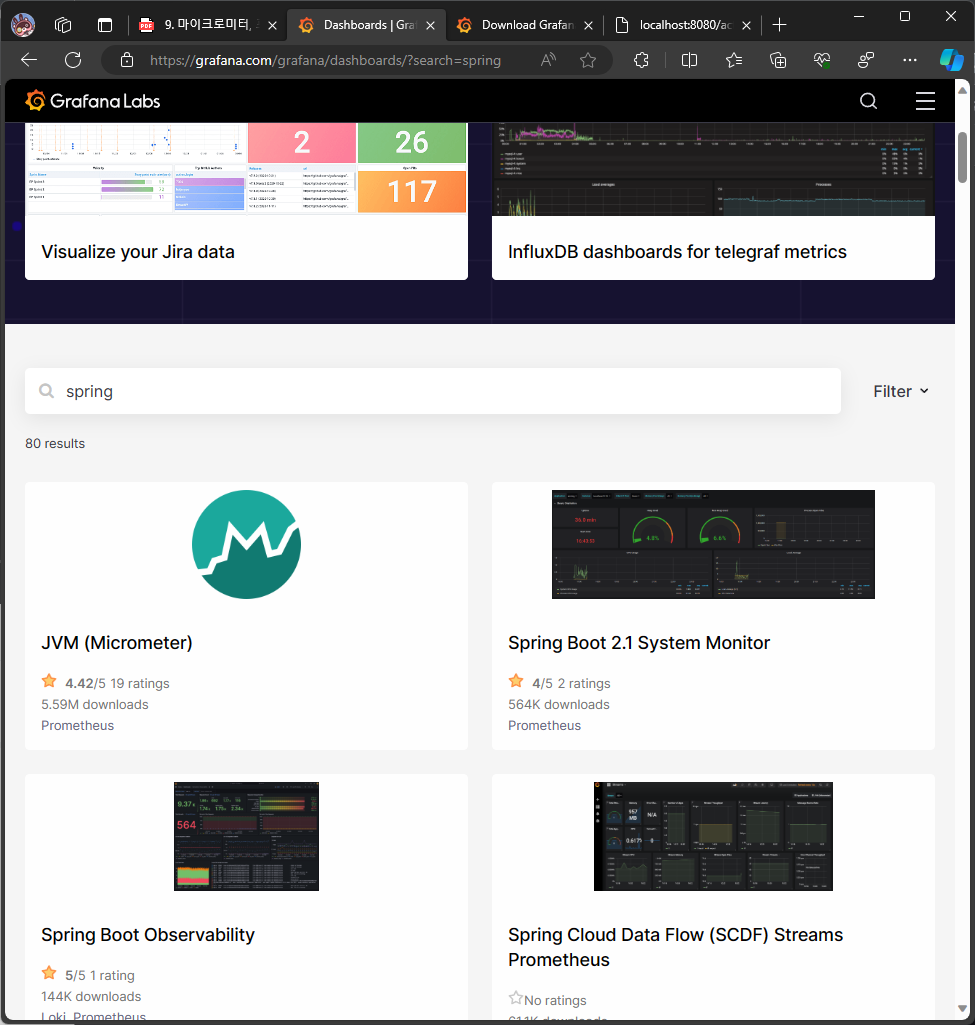Click Prometheus label under Spring Boot 2.1
Screen dimensions: 975x1025
click(544, 725)
